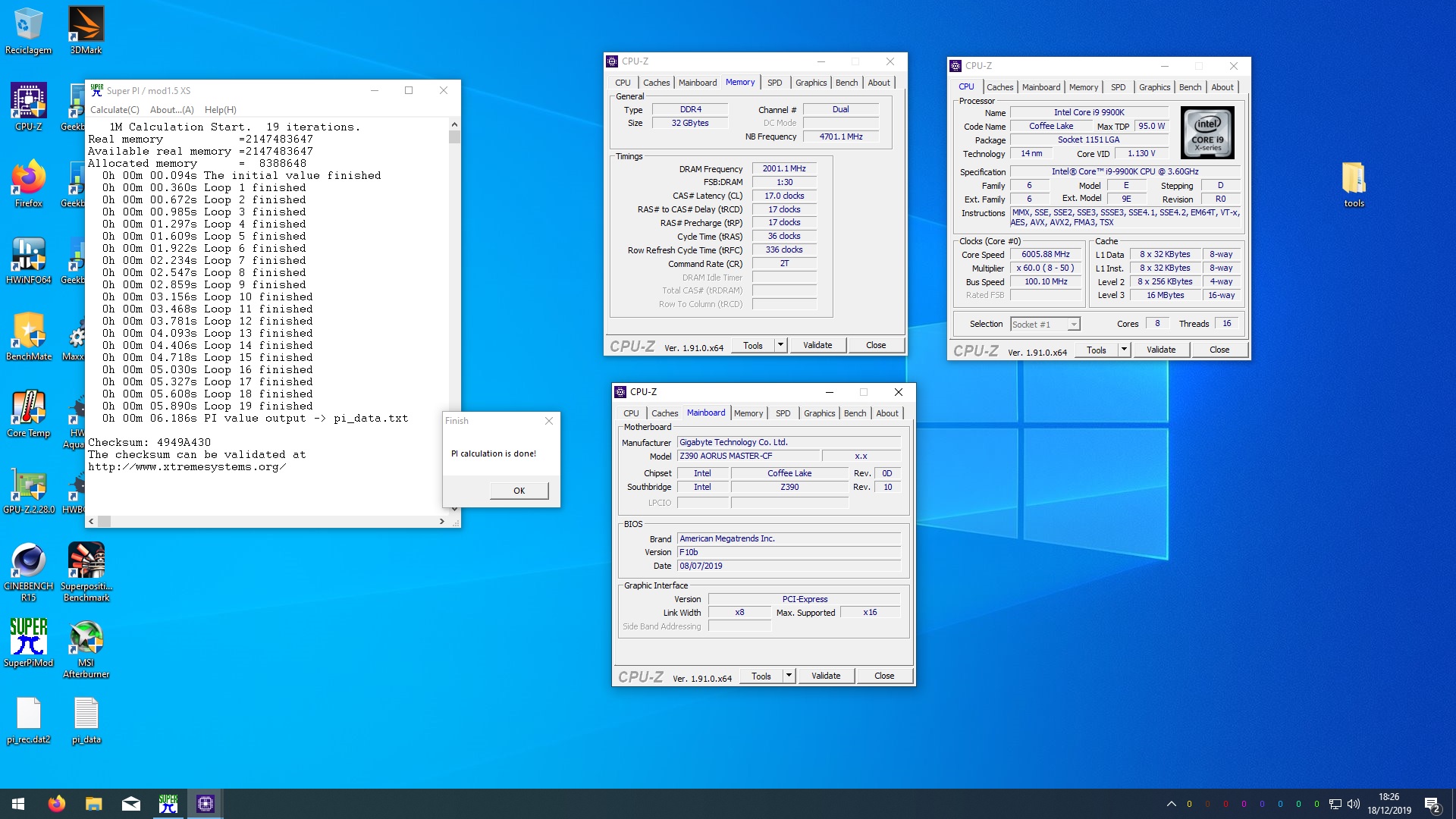Screen dimensions: 1456x819
Task: Launch HWiNFO64 from the desktop
Action: point(28,260)
